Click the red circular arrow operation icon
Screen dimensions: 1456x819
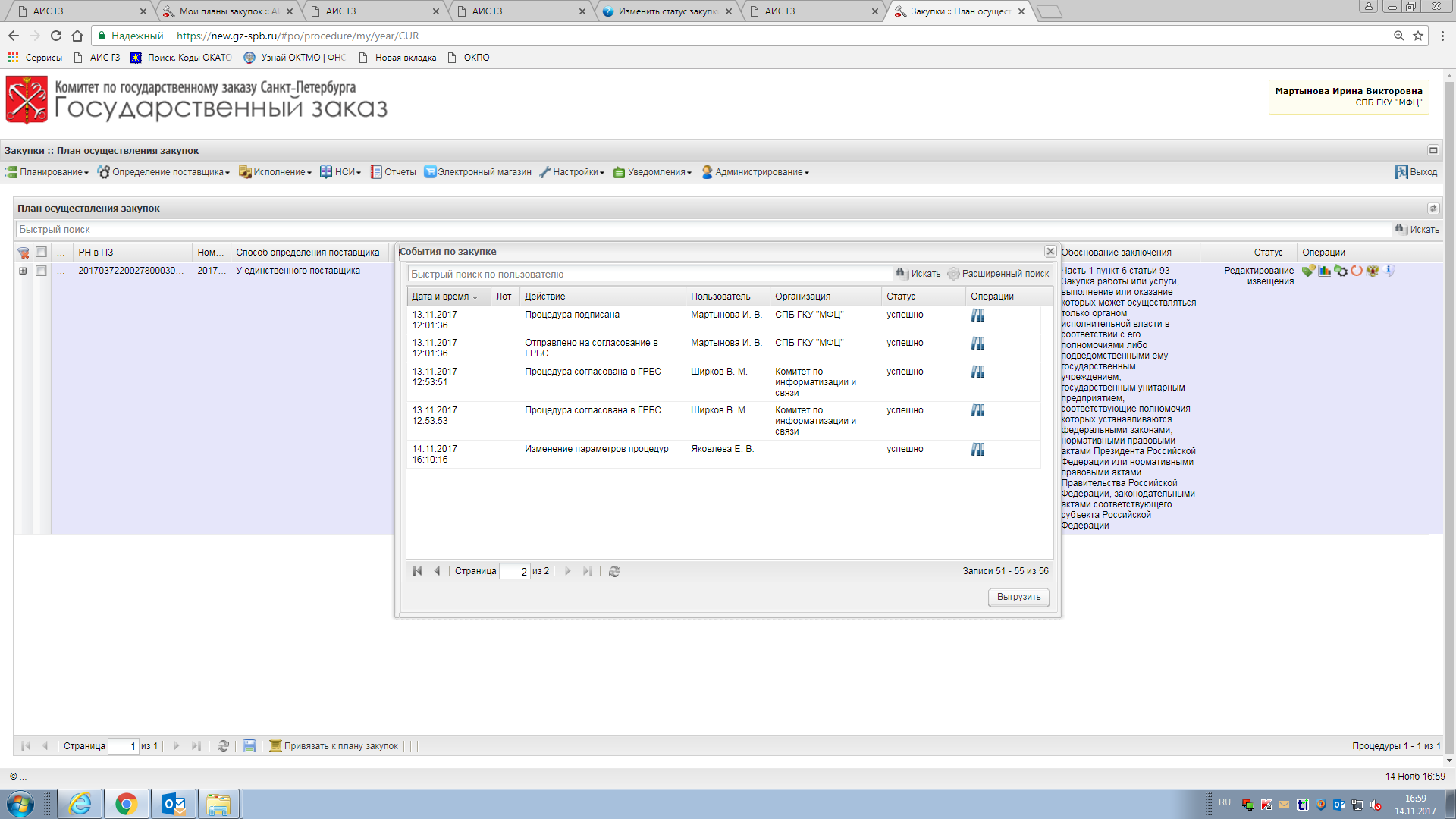(x=1357, y=271)
